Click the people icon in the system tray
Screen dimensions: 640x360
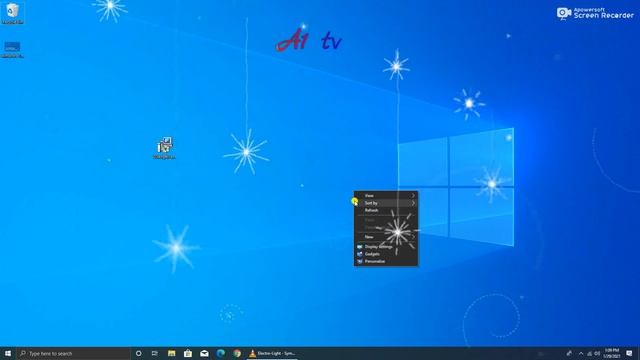point(569,353)
